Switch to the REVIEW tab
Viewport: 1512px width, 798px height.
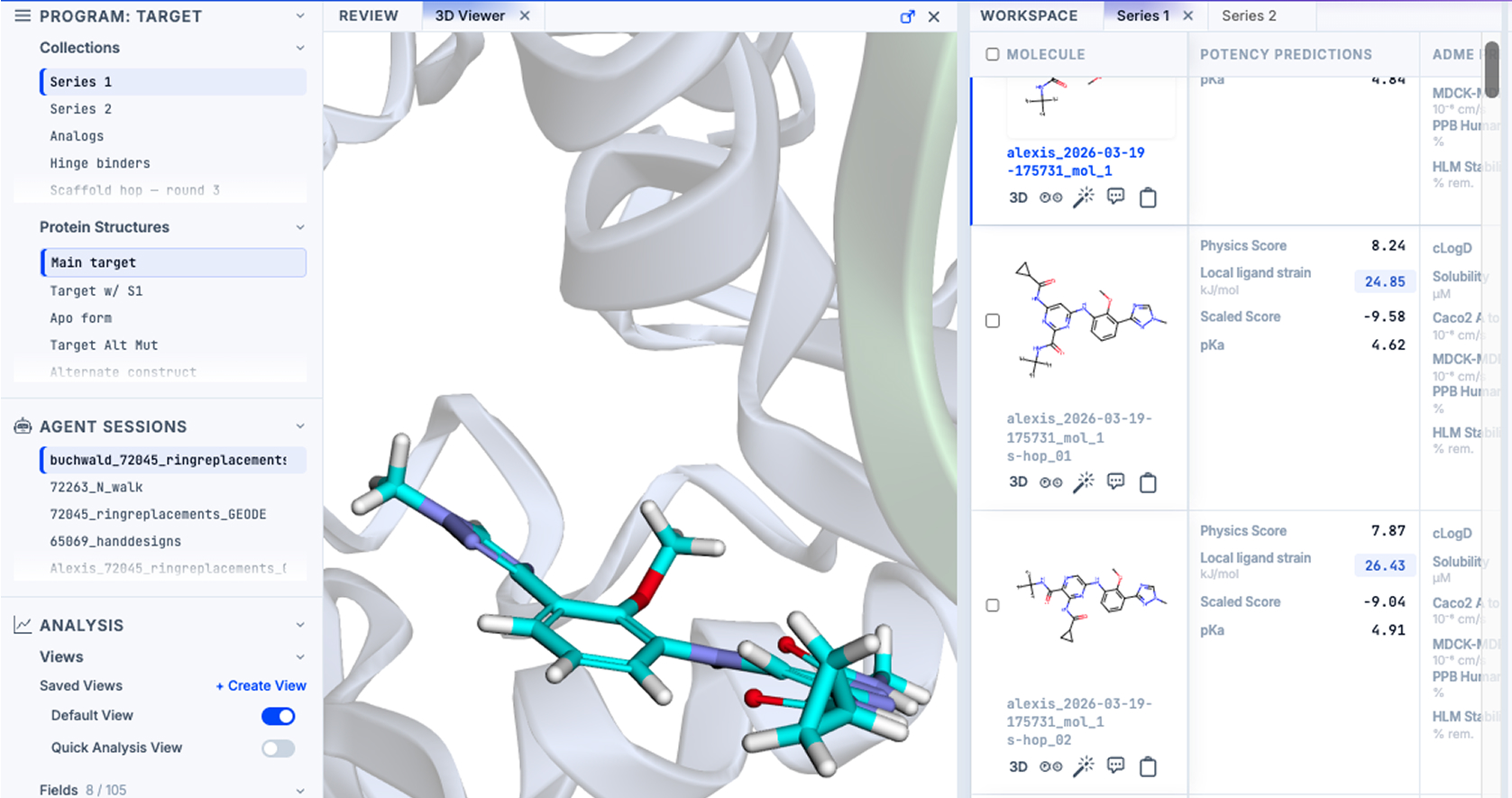368,16
